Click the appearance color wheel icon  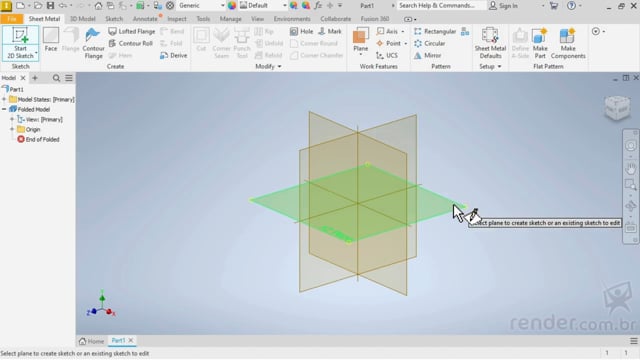[232, 5]
